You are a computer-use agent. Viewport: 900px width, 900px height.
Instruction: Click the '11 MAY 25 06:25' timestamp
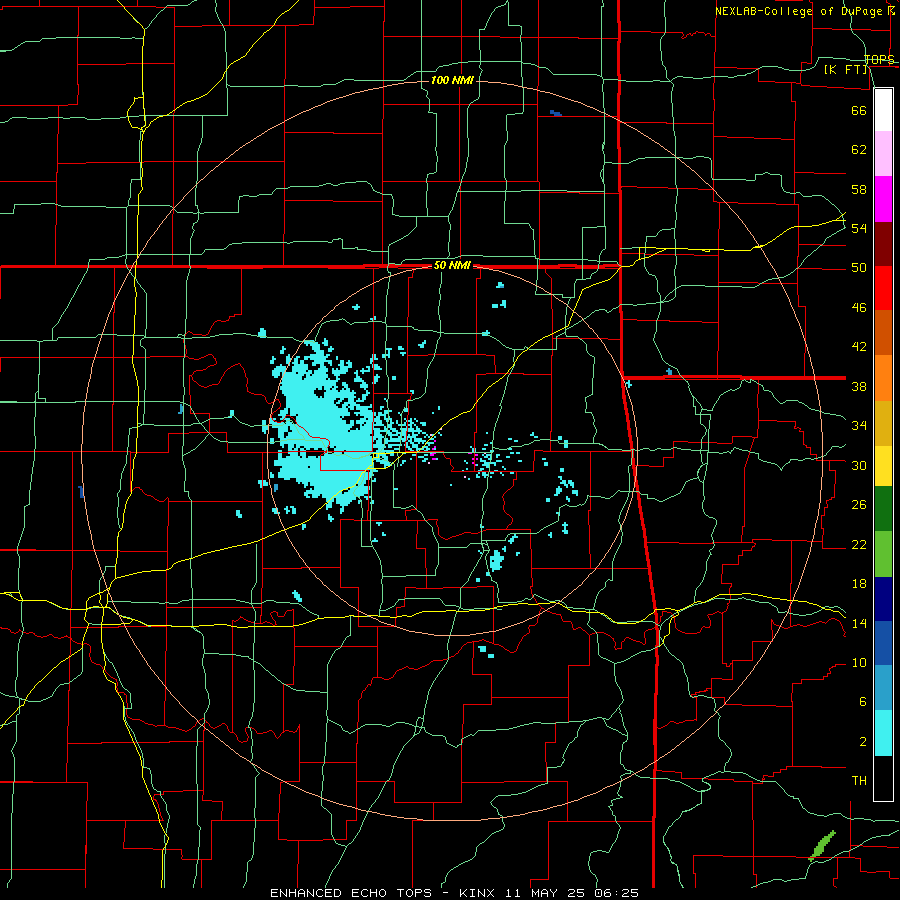click(x=572, y=893)
